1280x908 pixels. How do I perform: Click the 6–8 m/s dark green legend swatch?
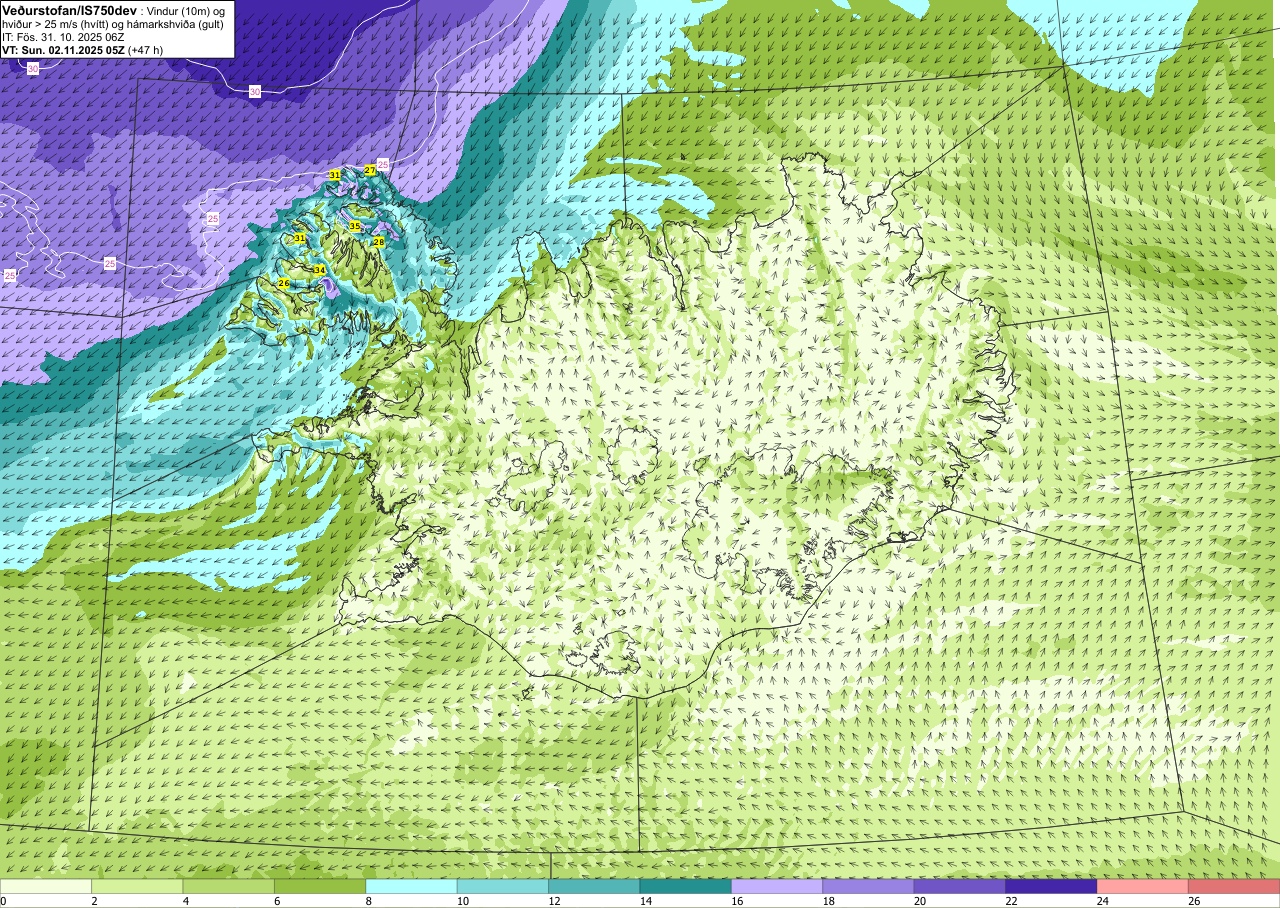pyautogui.click(x=320, y=886)
